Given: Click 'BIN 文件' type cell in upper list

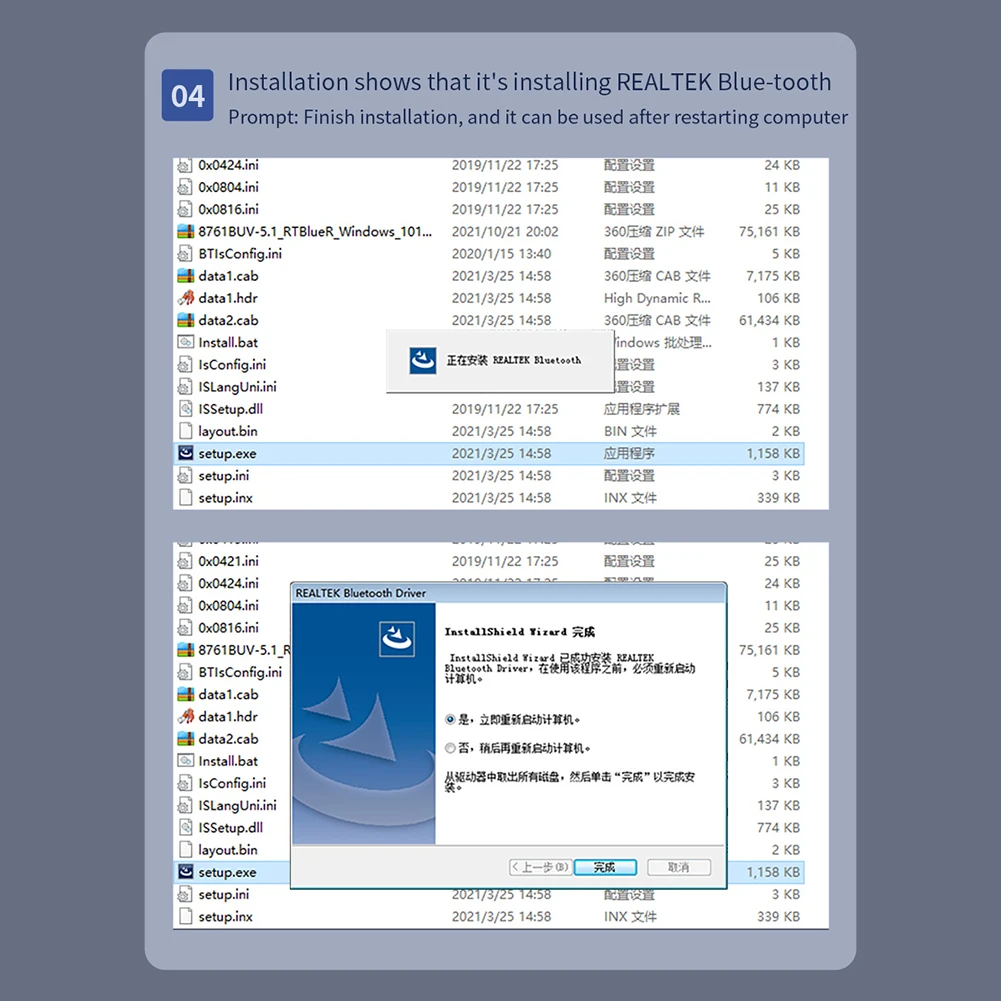Looking at the screenshot, I should 630,432.
